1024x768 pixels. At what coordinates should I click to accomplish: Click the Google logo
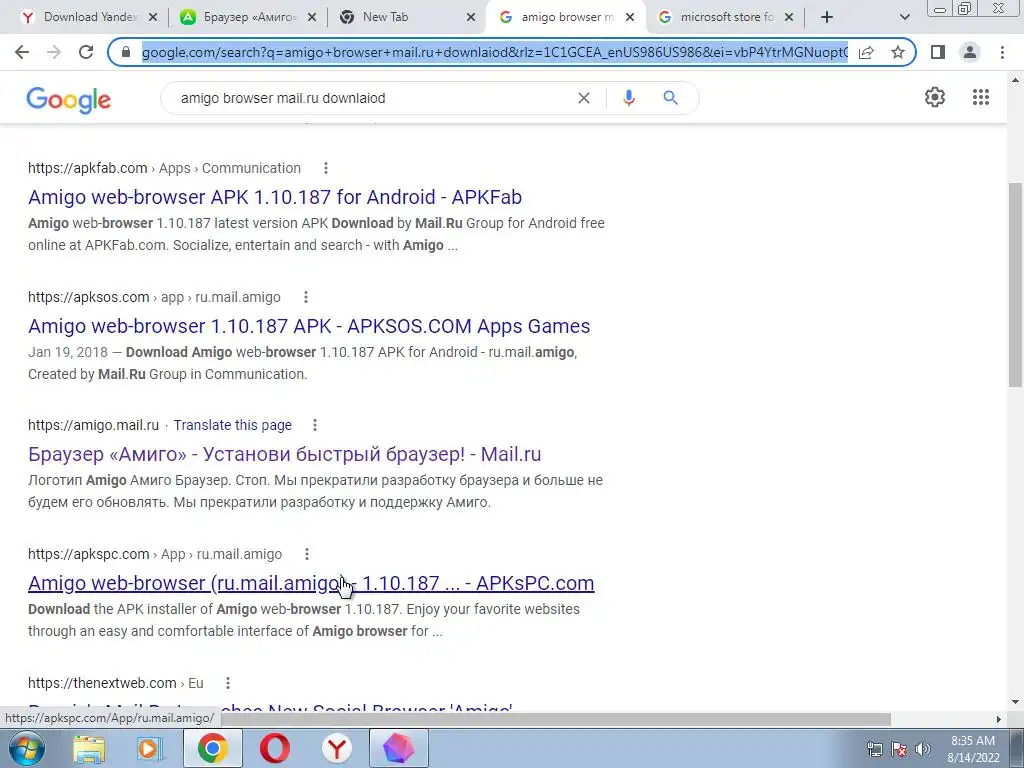[x=69, y=99]
